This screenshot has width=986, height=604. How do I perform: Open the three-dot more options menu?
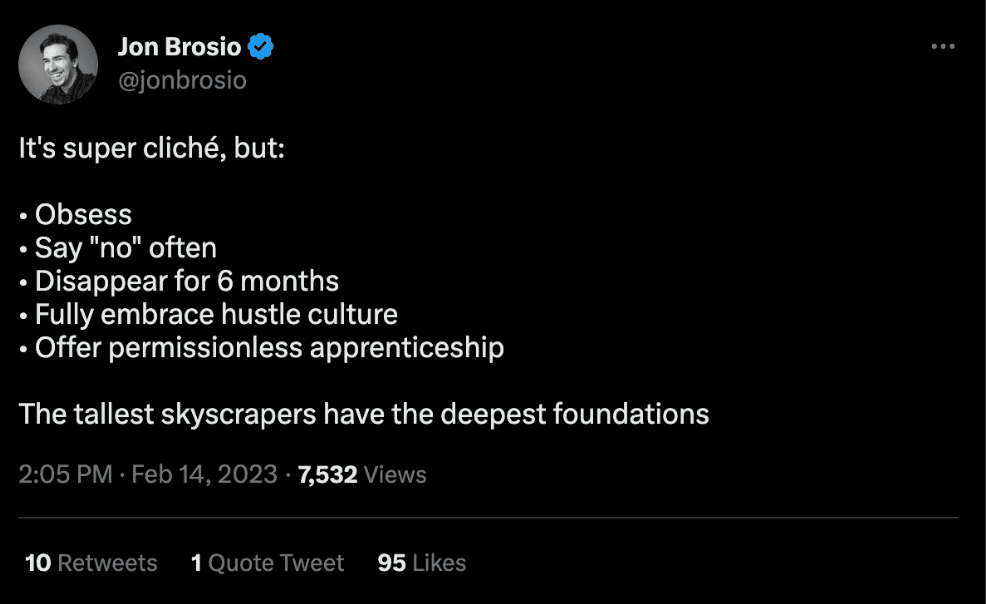pyautogui.click(x=942, y=47)
